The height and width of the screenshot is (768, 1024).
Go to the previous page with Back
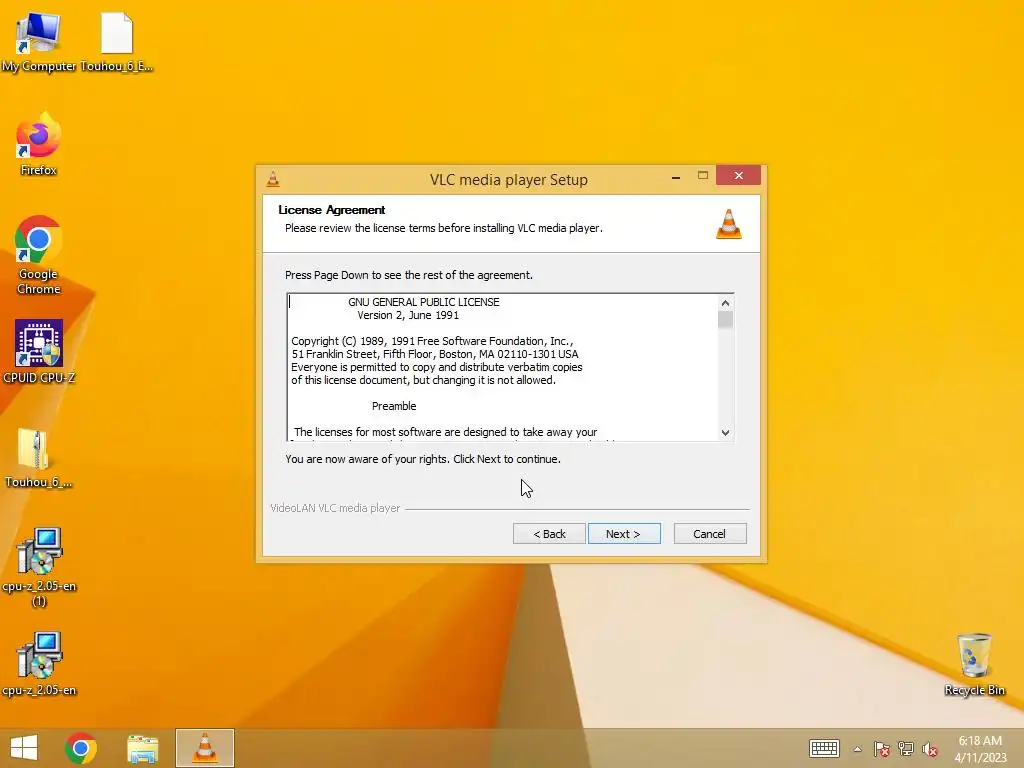(549, 534)
